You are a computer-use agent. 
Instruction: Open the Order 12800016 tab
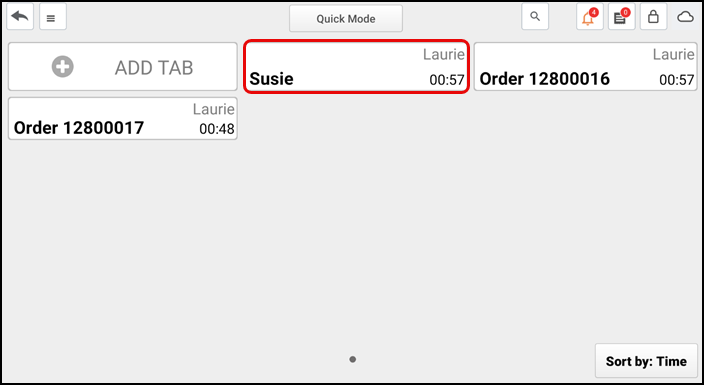pyautogui.click(x=586, y=66)
